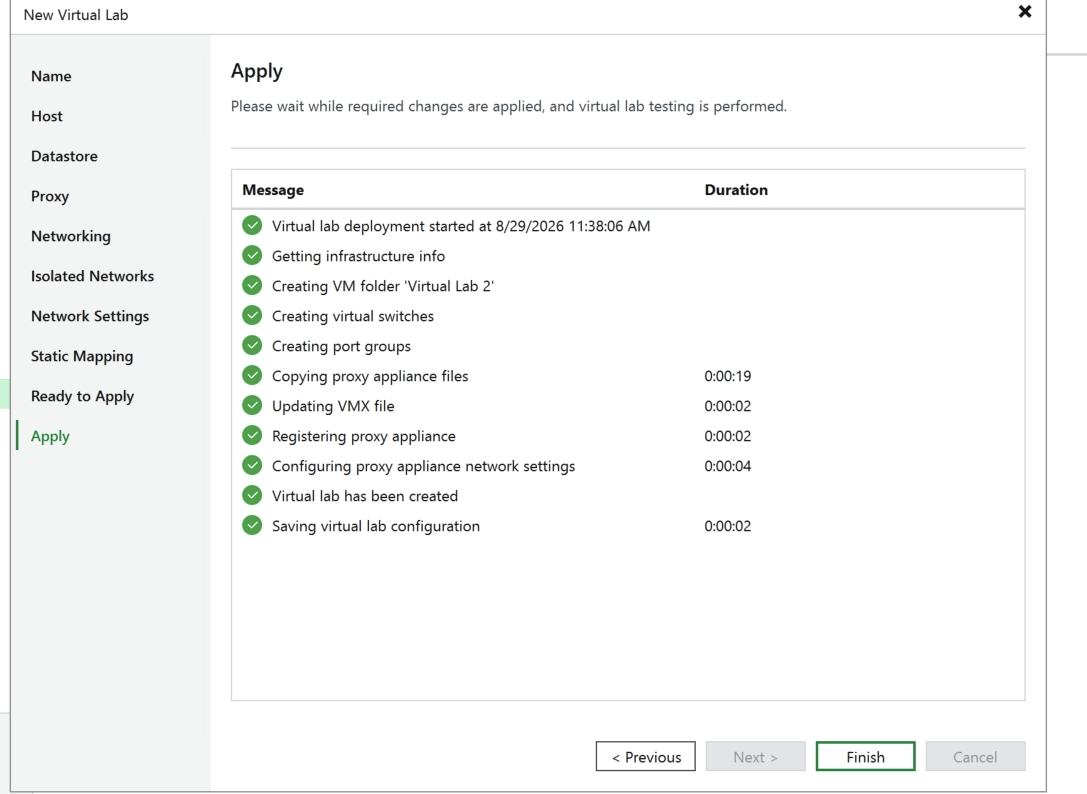Open the Networking wizard step
Viewport: 1087px width, 794px height.
71,236
